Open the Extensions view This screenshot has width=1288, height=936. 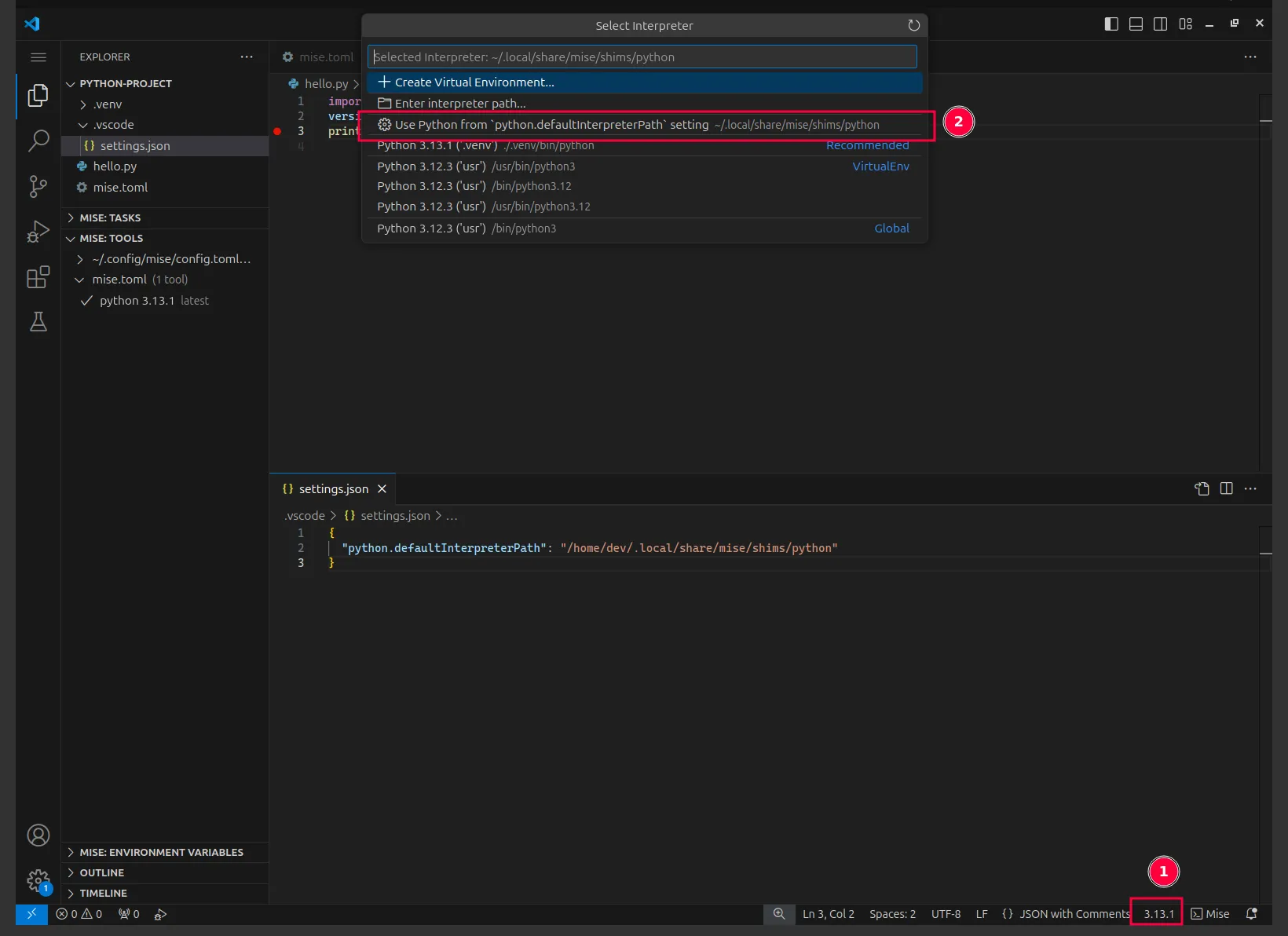(38, 277)
